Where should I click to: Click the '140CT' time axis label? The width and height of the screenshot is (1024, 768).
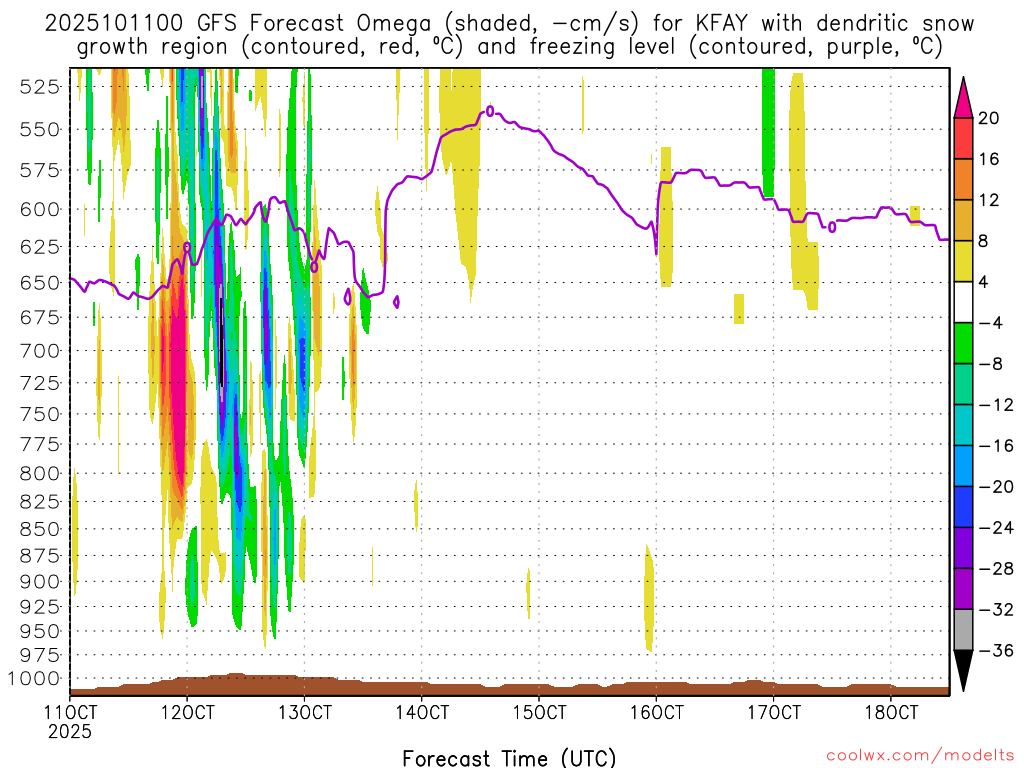[x=421, y=712]
